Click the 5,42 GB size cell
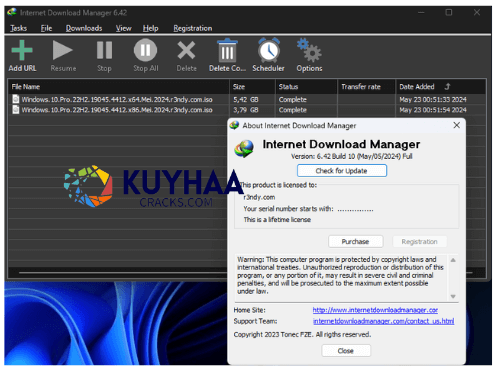The height and width of the screenshot is (367, 493). pyautogui.click(x=246, y=99)
